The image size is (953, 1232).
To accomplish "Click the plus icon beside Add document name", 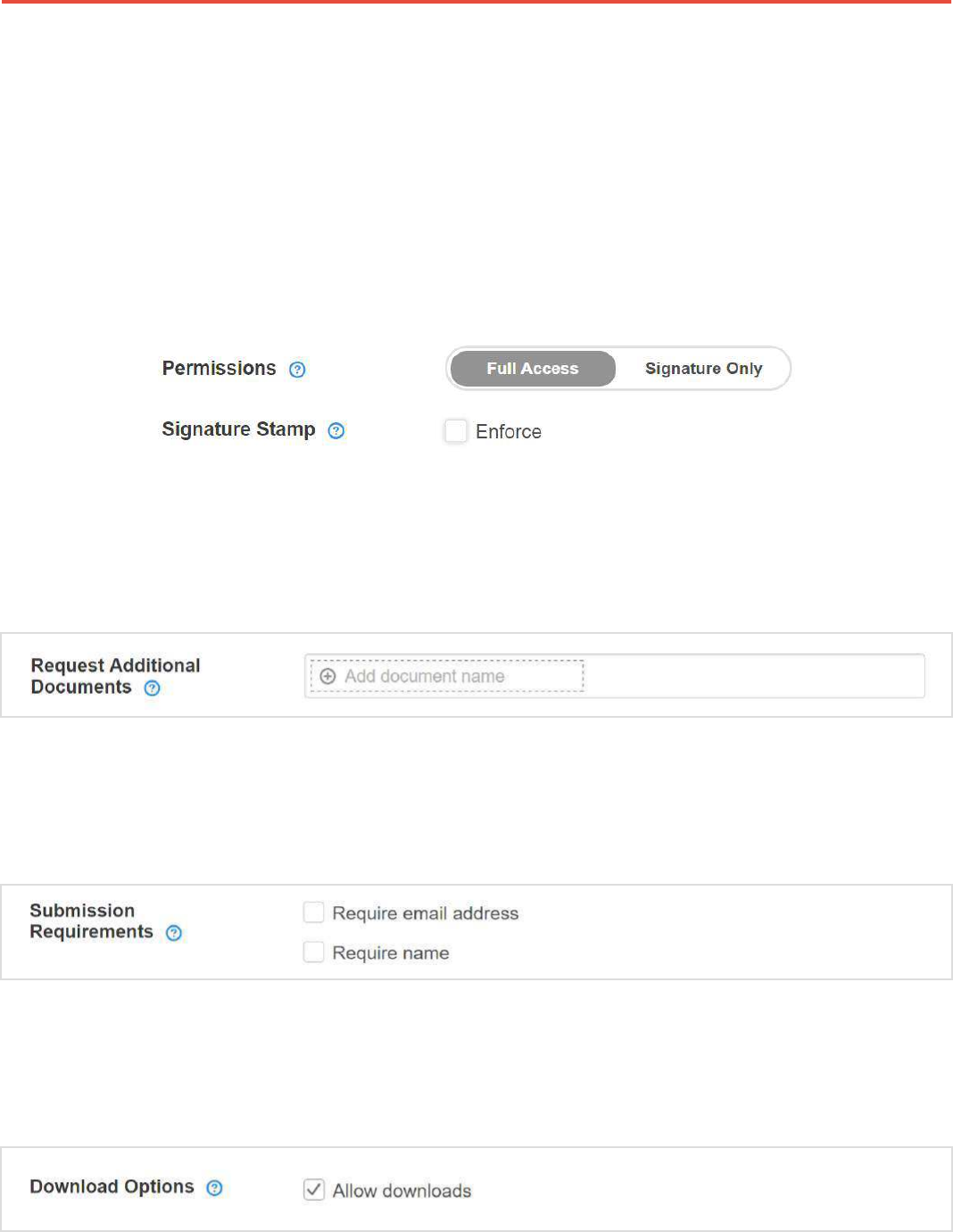I will [327, 677].
